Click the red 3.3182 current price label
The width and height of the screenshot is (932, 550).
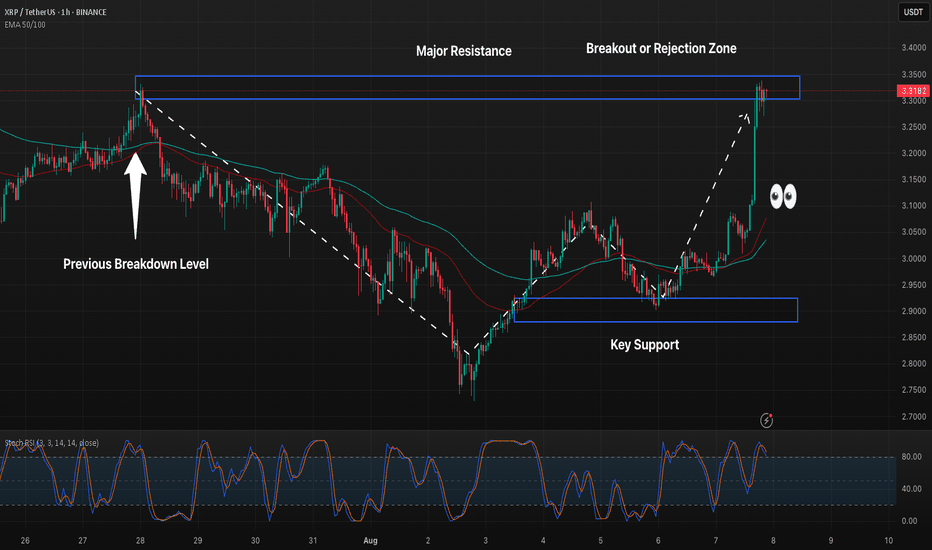click(913, 91)
